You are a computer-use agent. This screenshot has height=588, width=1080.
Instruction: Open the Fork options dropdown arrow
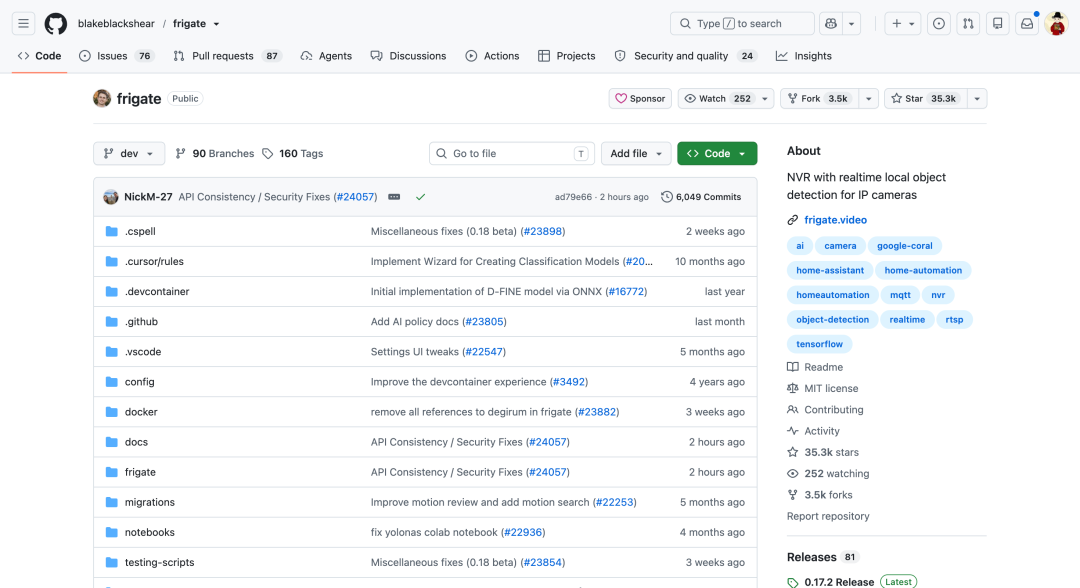click(x=869, y=98)
